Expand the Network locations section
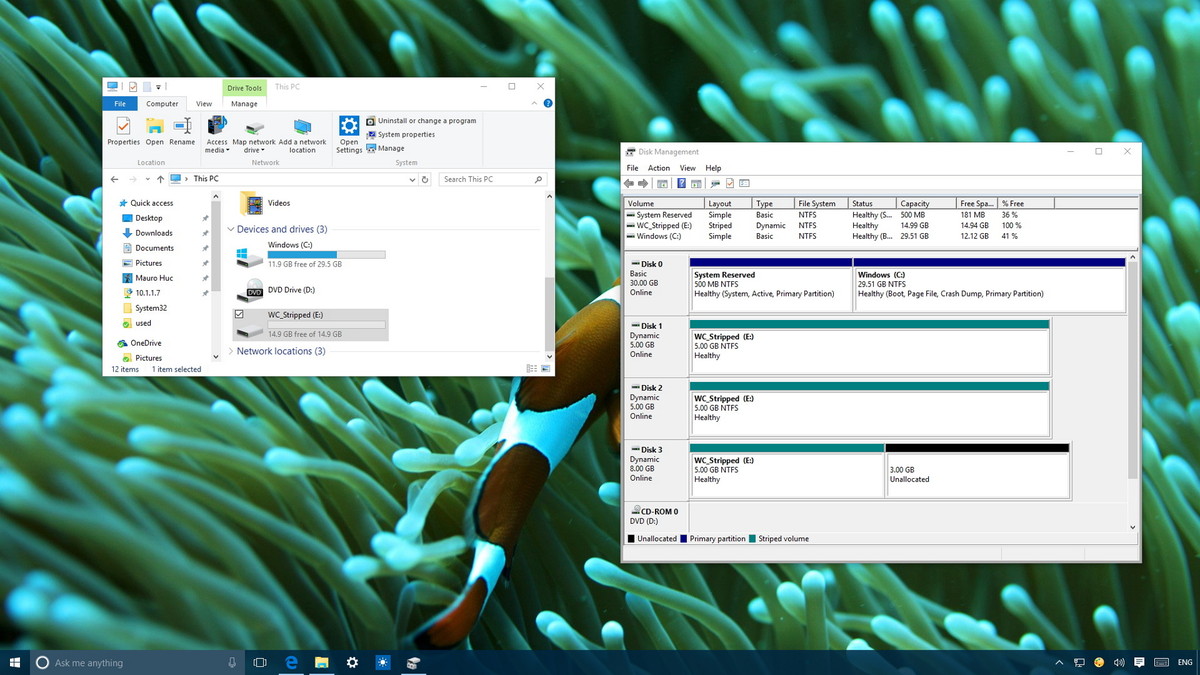The image size is (1200, 675). [x=231, y=352]
